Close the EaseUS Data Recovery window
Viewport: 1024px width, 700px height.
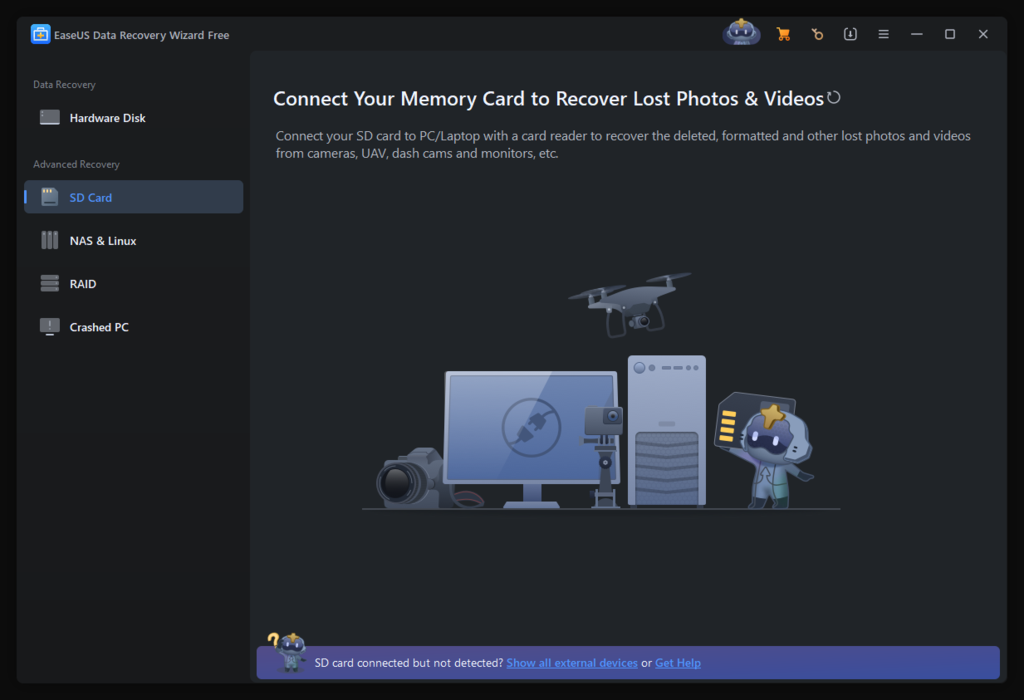pyautogui.click(x=983, y=34)
